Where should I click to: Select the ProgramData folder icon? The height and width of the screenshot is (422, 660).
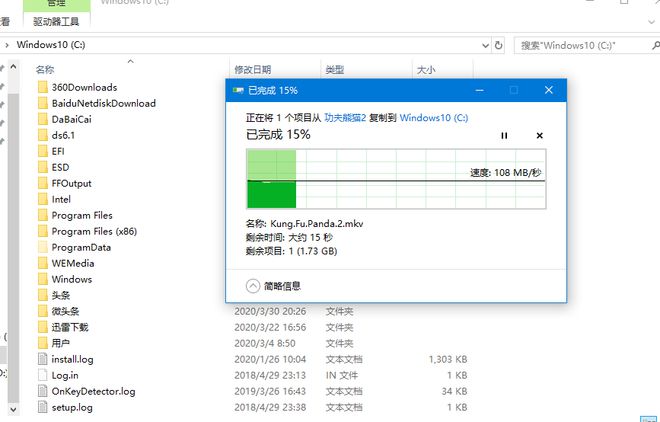click(x=43, y=247)
